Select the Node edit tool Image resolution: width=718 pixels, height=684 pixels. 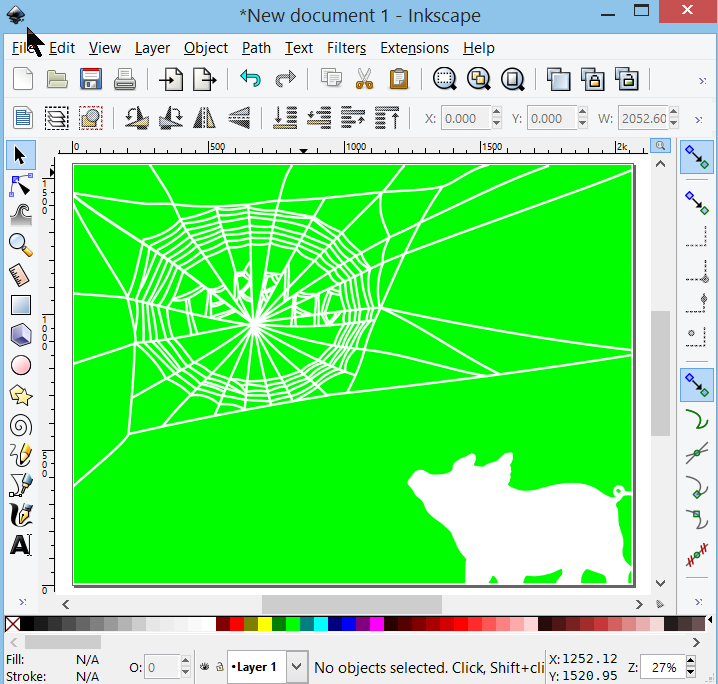[x=21, y=185]
